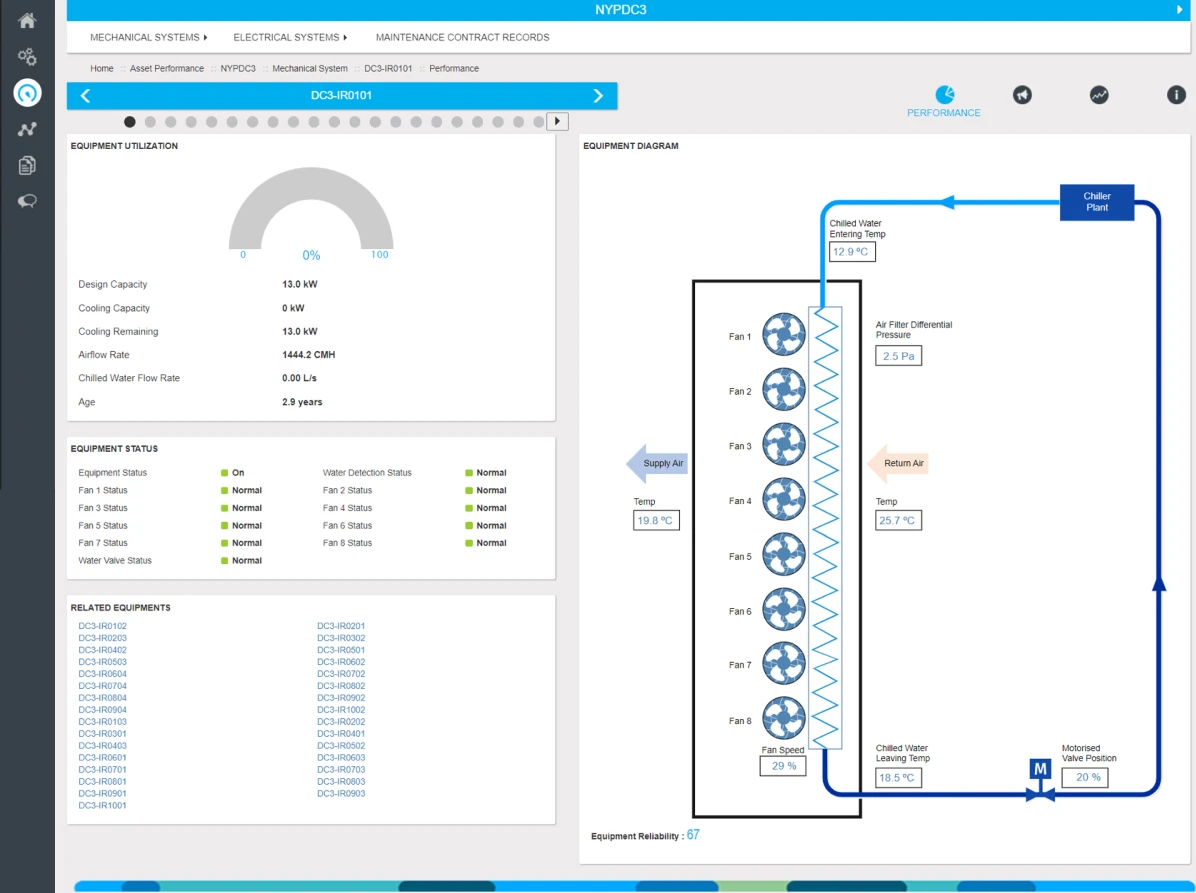1196x893 pixels.
Task: Expand the Mechanical Systems menu
Action: [149, 37]
